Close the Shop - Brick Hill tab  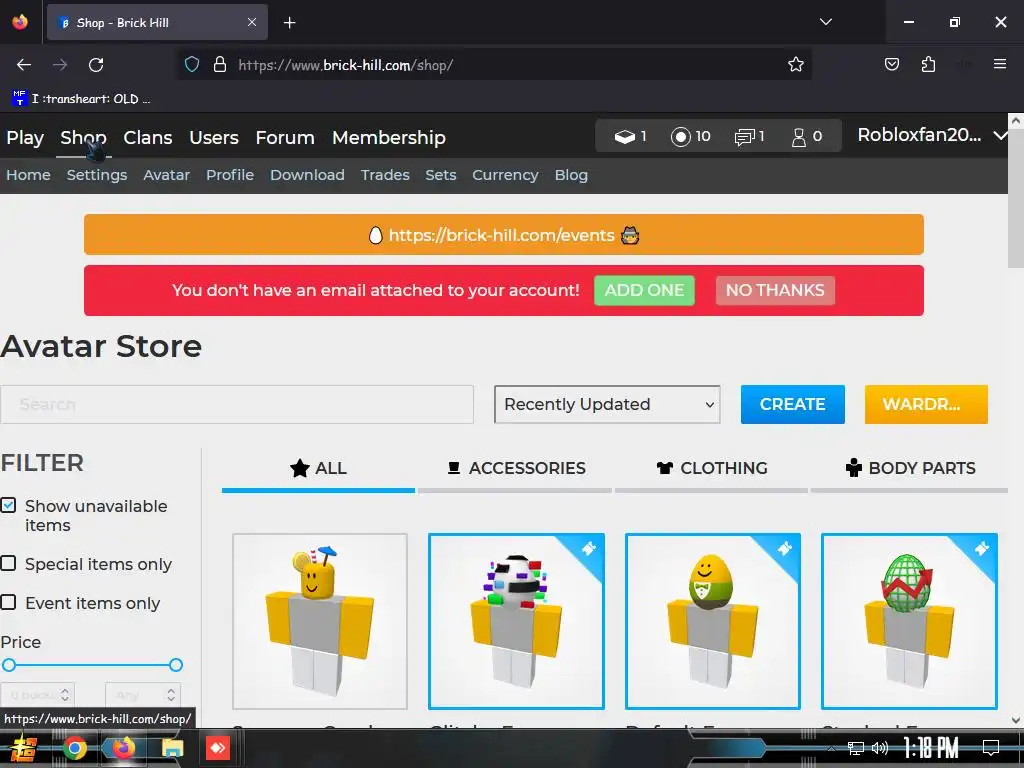click(x=251, y=22)
